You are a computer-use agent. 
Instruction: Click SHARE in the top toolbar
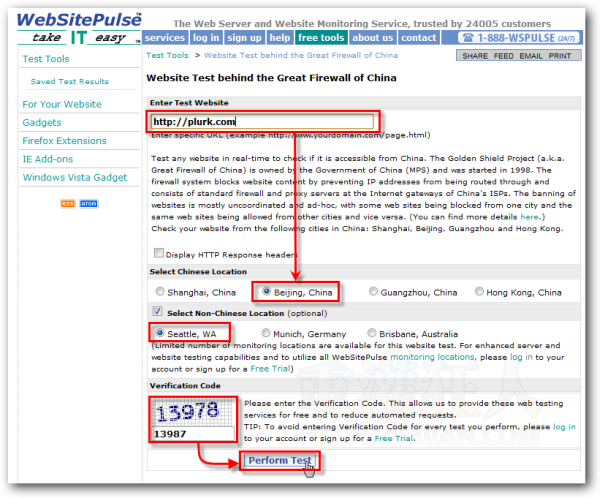coord(475,56)
